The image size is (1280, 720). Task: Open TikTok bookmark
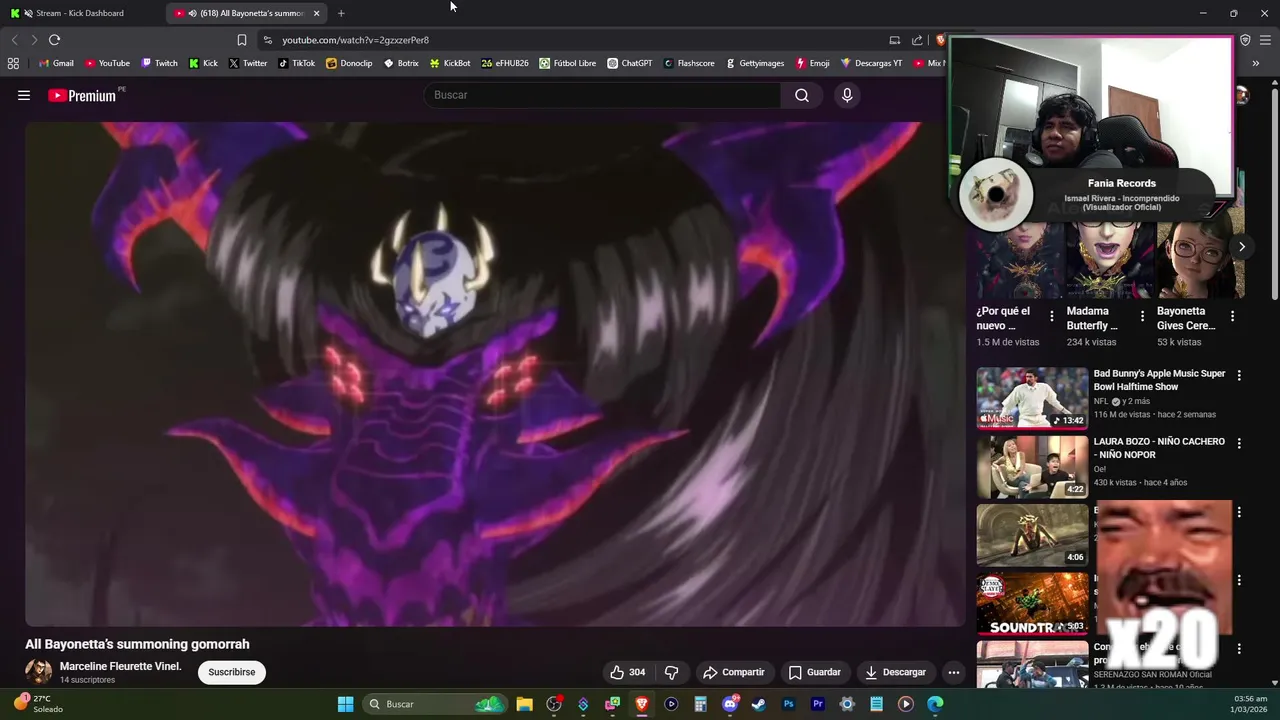297,63
